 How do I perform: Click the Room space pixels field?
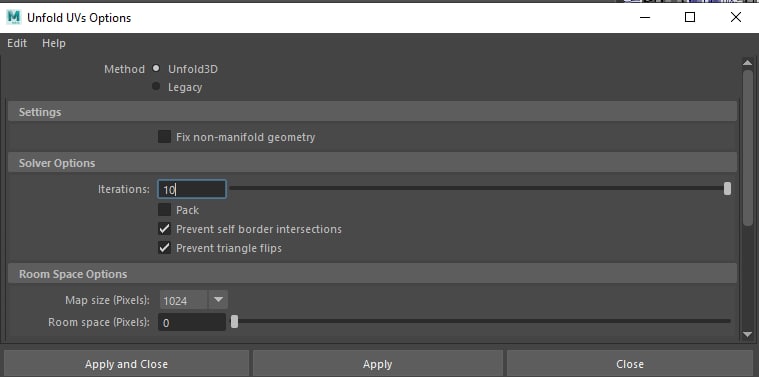(192, 322)
